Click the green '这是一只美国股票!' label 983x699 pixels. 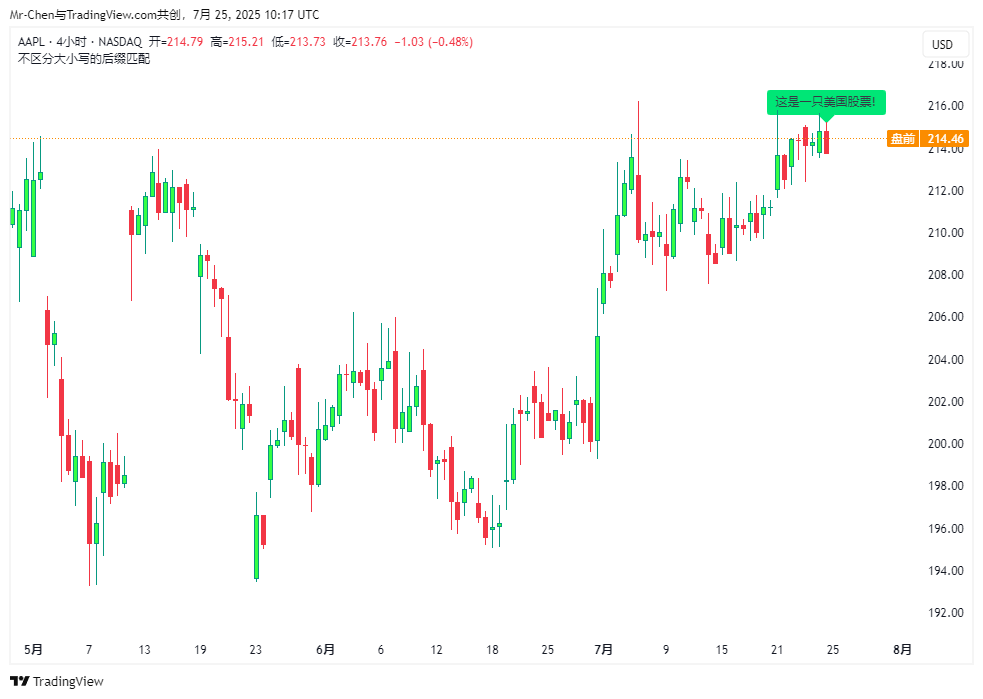coord(826,102)
